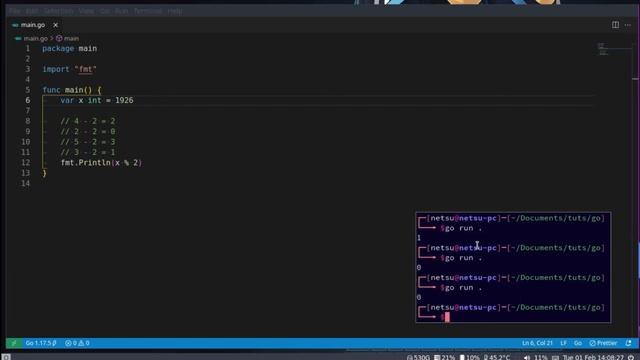Open the View menu

pyautogui.click(x=86, y=11)
